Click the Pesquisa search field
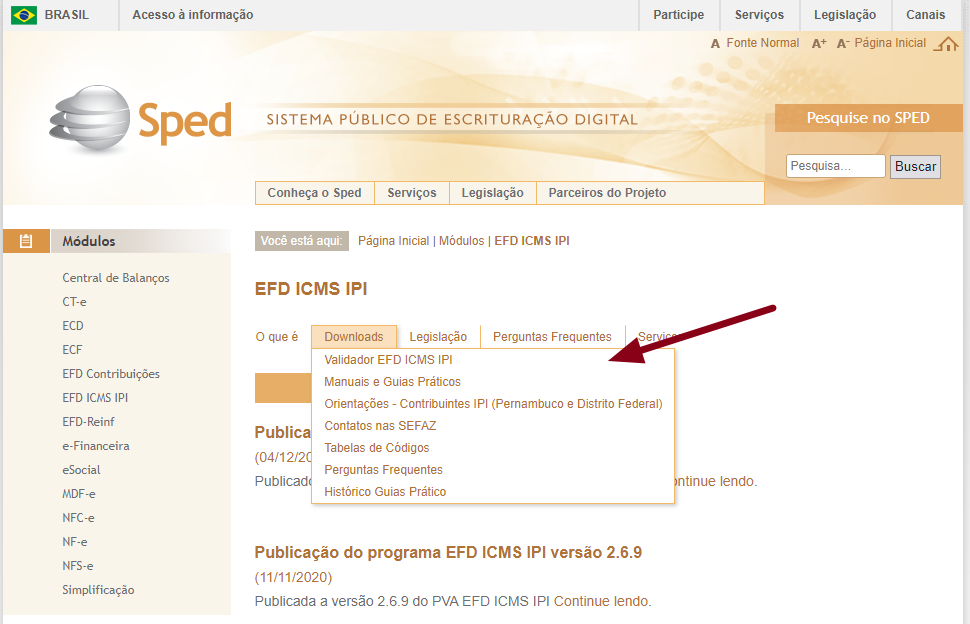The image size is (970, 624). click(x=835, y=166)
